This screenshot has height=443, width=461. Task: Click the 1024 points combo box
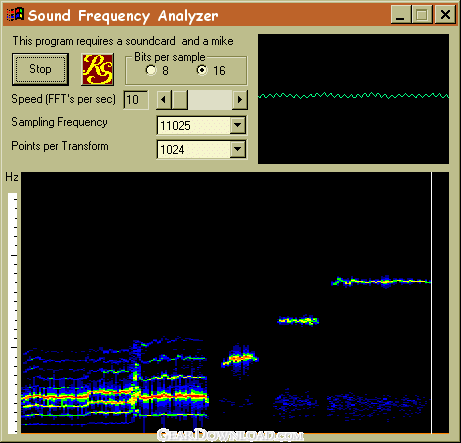tap(201, 149)
